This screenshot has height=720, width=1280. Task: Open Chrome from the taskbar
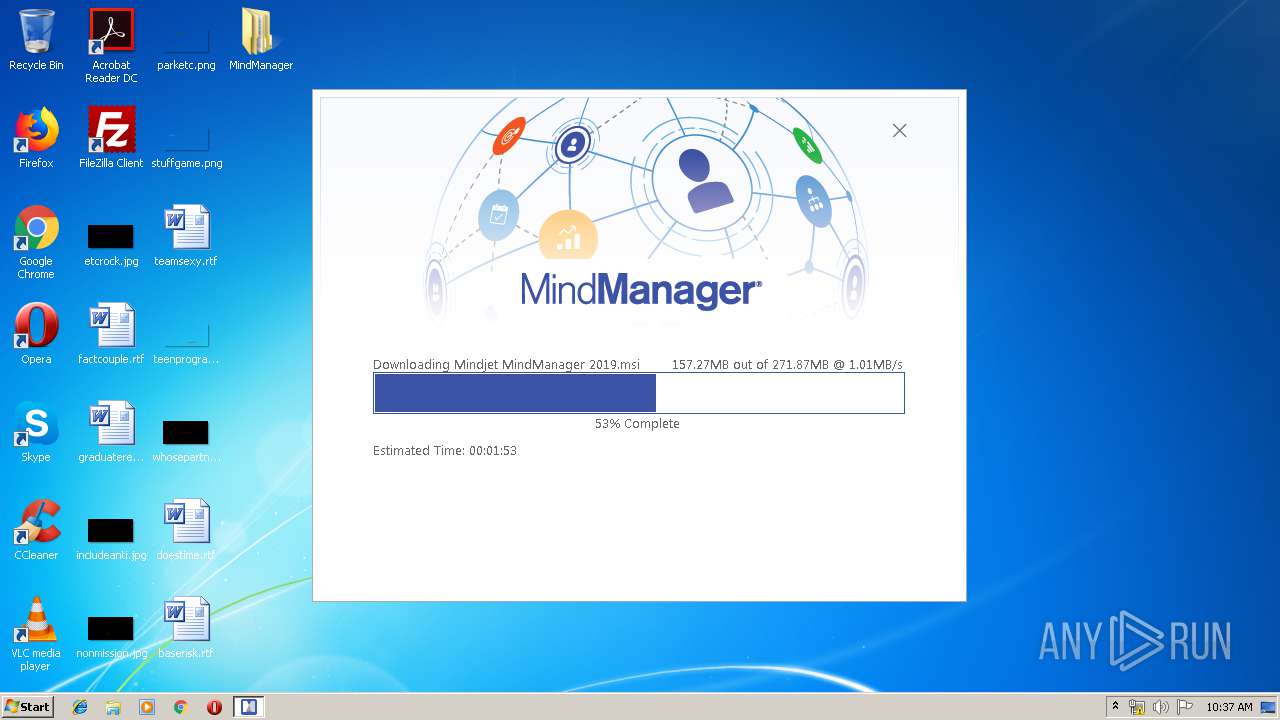181,707
